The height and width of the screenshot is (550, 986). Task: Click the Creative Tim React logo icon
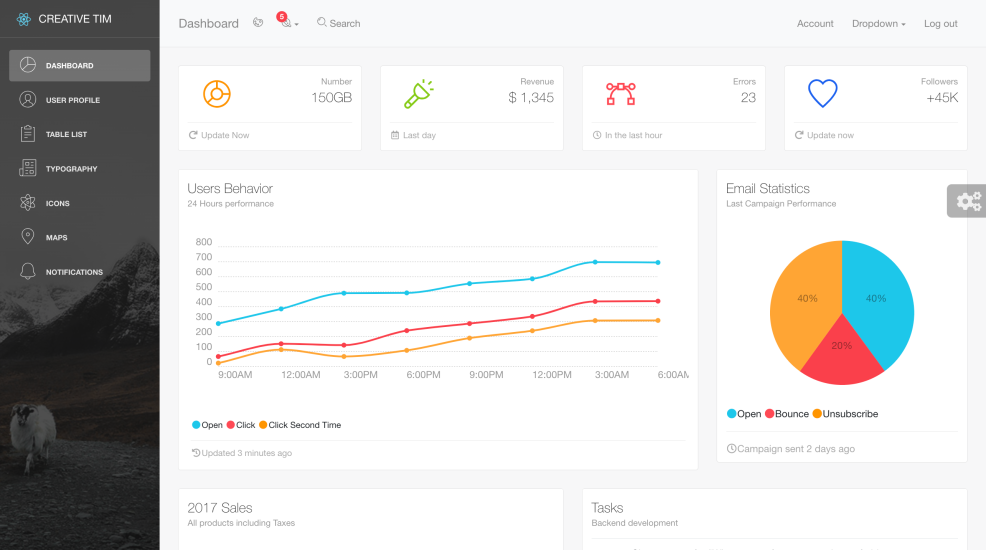24,19
